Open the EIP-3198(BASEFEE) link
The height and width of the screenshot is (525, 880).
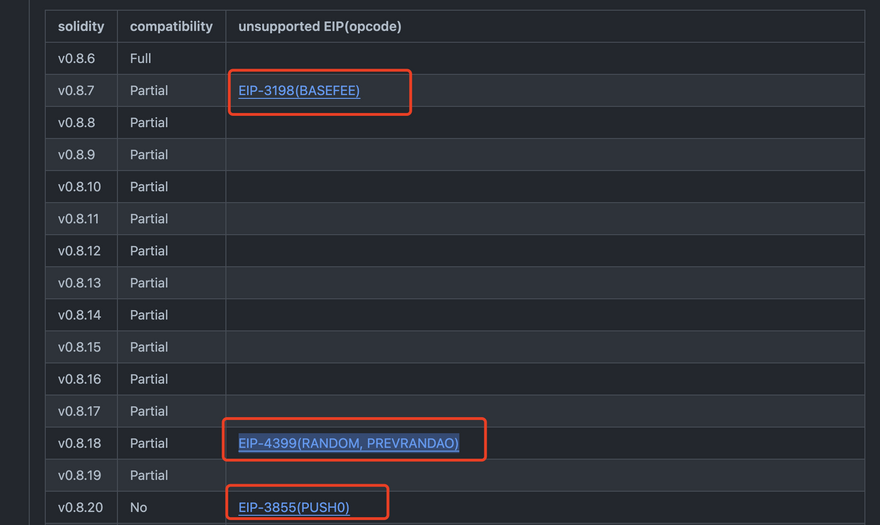tap(299, 91)
